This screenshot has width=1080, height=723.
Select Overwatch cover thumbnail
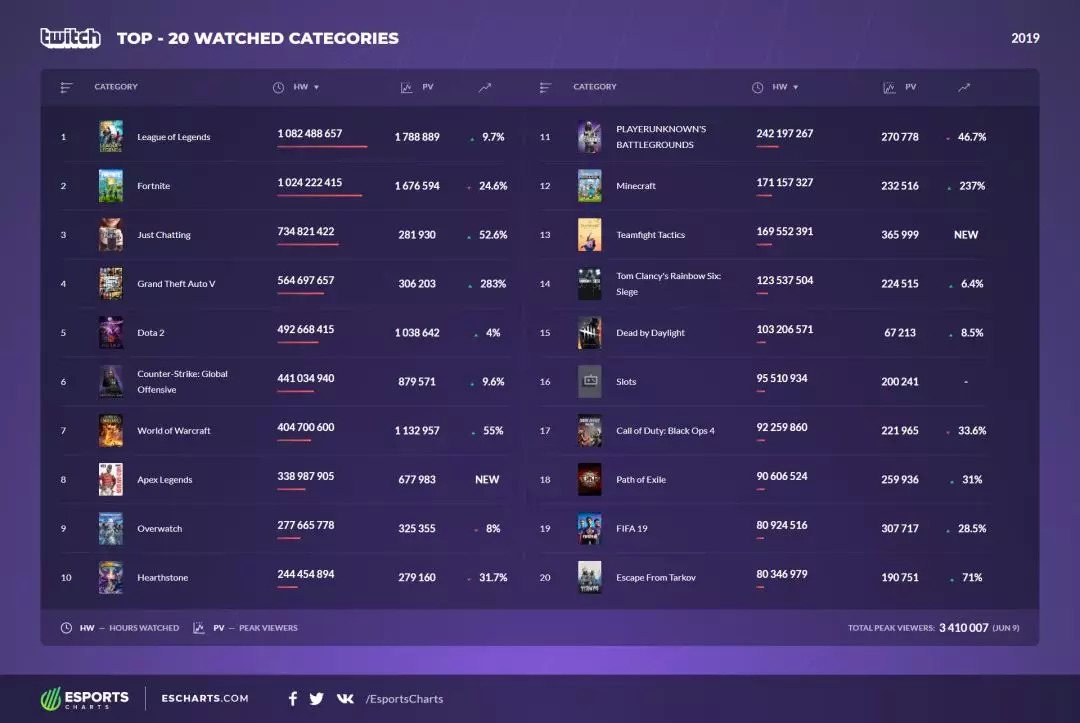111,528
